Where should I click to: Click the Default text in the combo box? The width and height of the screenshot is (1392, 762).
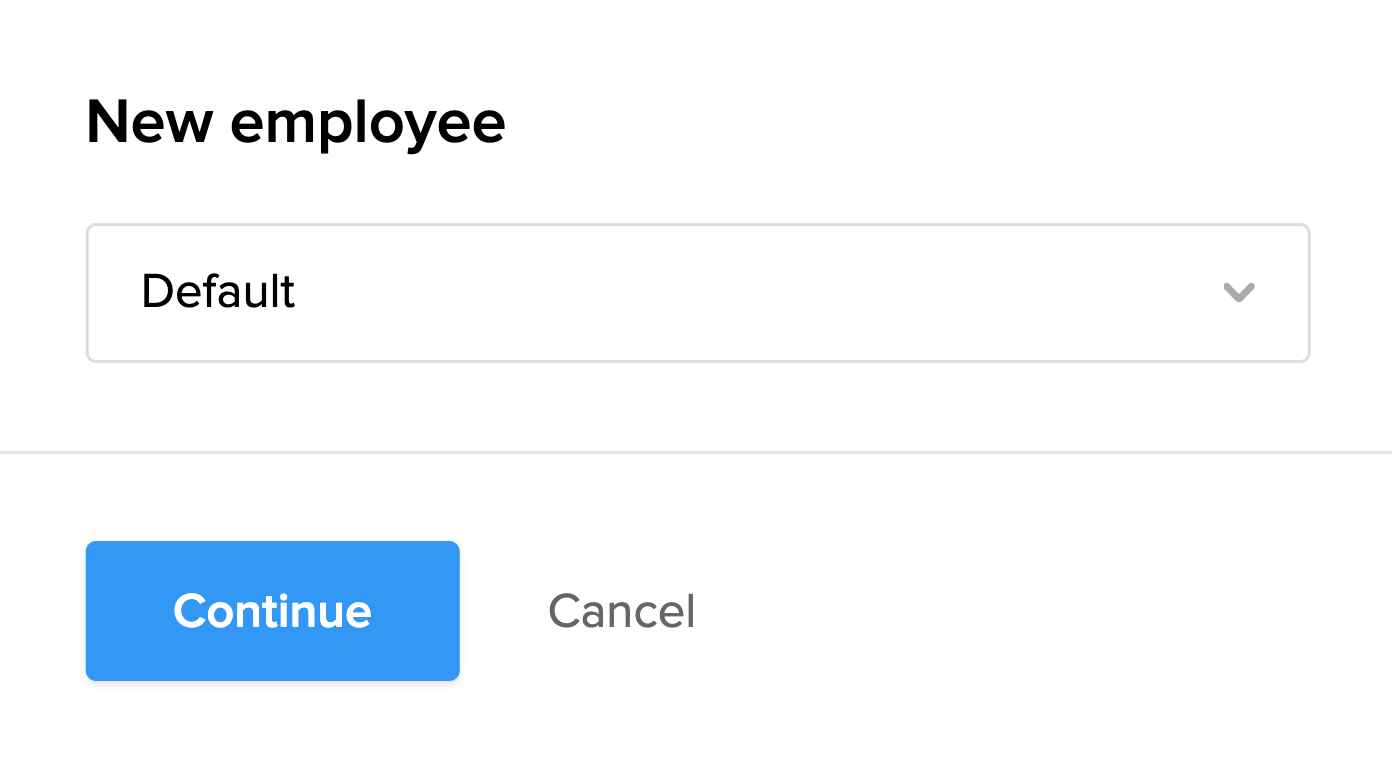[218, 292]
